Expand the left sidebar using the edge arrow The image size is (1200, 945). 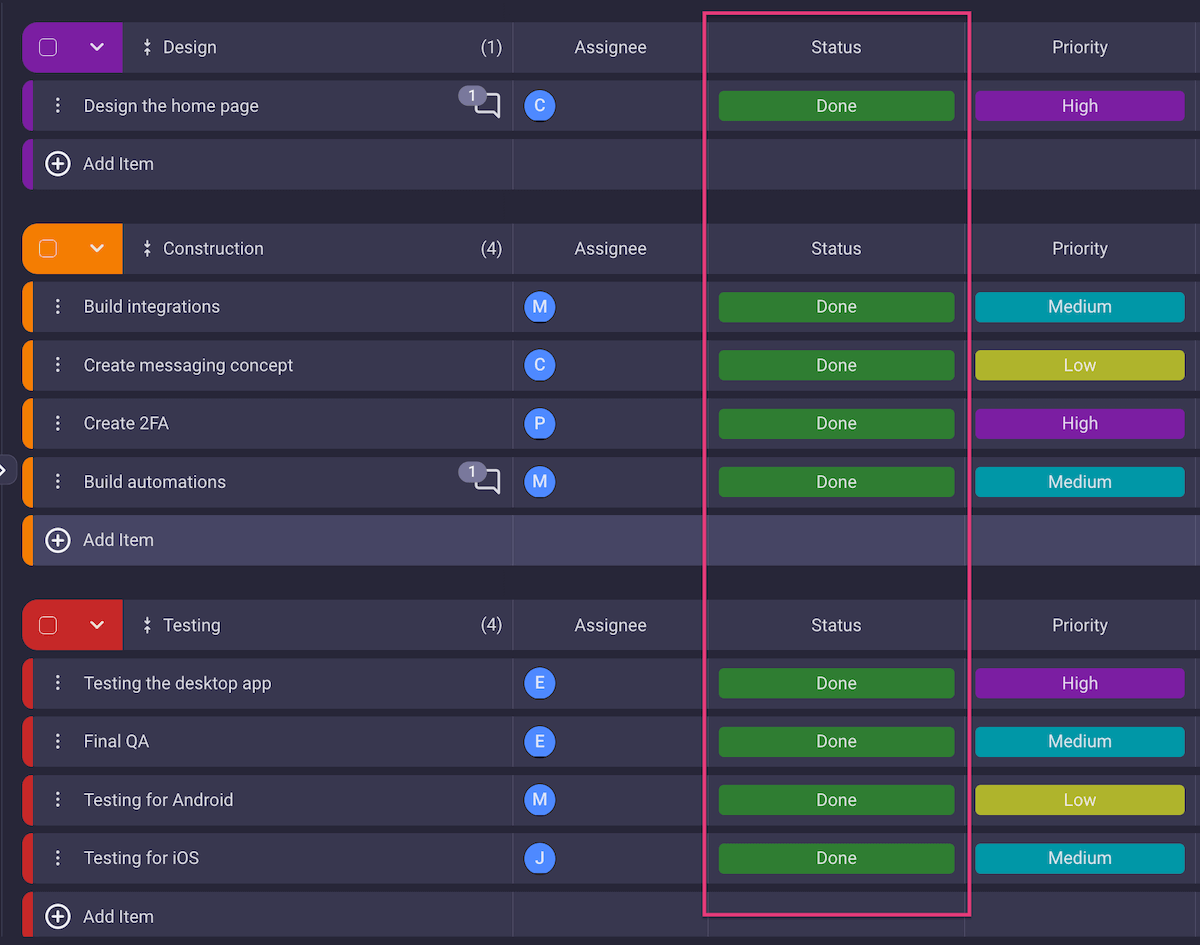tap(5, 469)
